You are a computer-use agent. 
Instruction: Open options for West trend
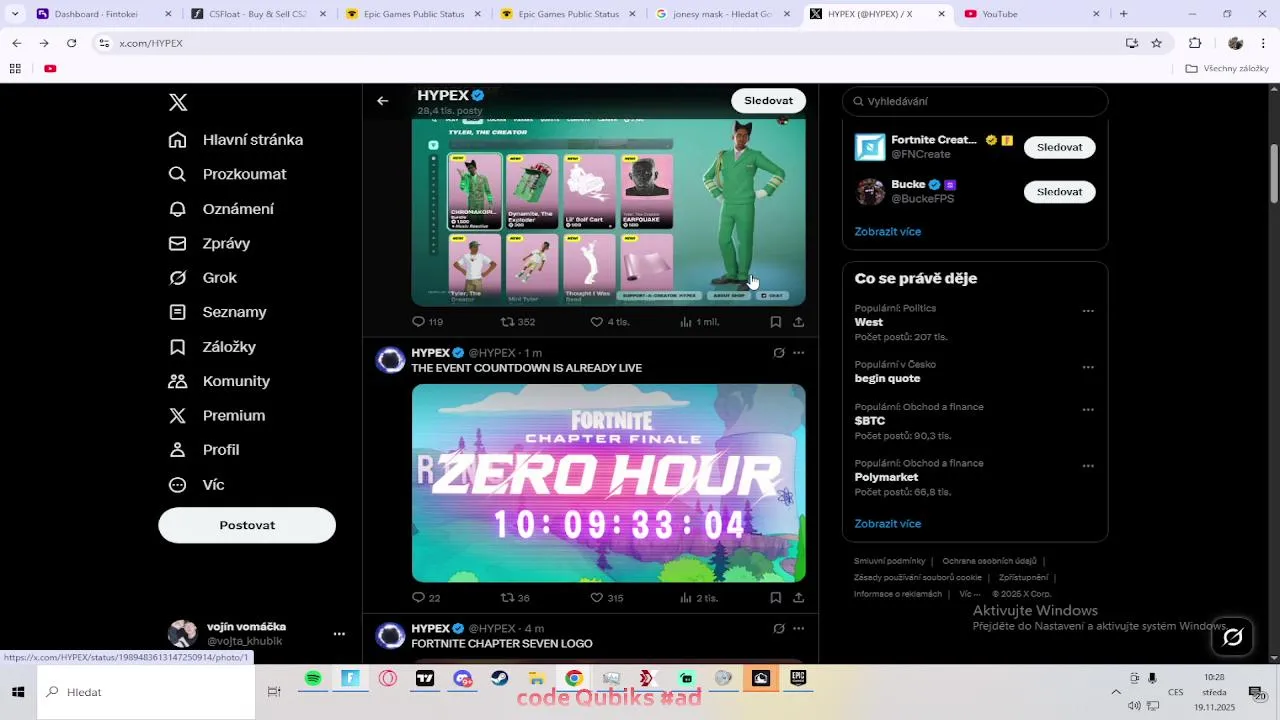[1088, 311]
